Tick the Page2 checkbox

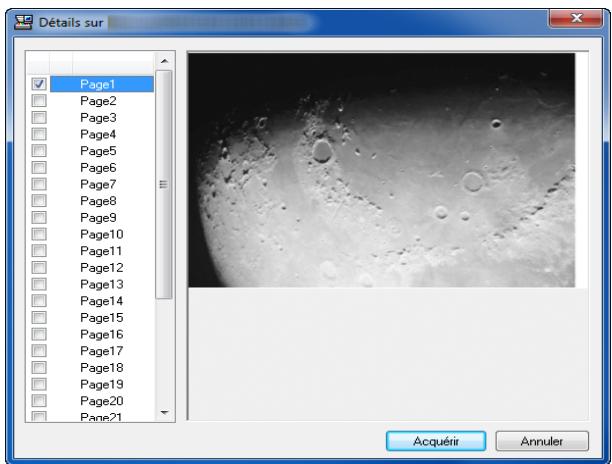click(x=38, y=101)
